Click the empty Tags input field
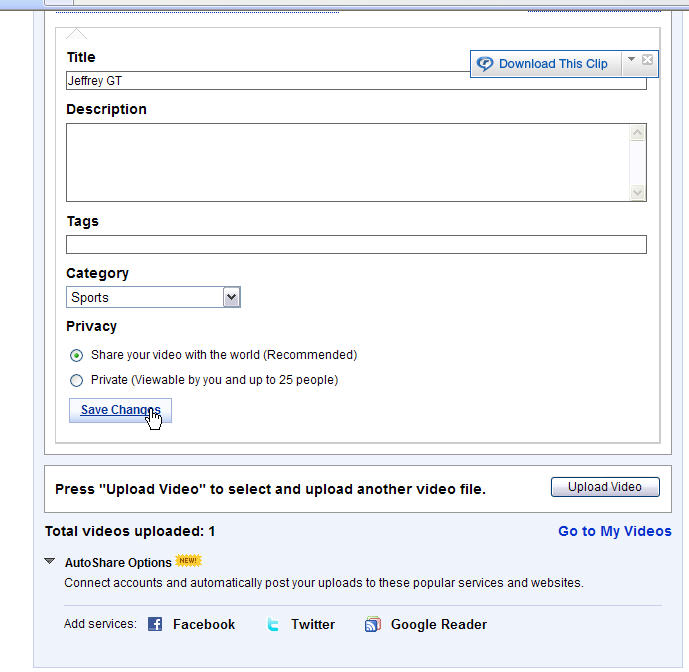This screenshot has width=689, height=672. click(356, 244)
